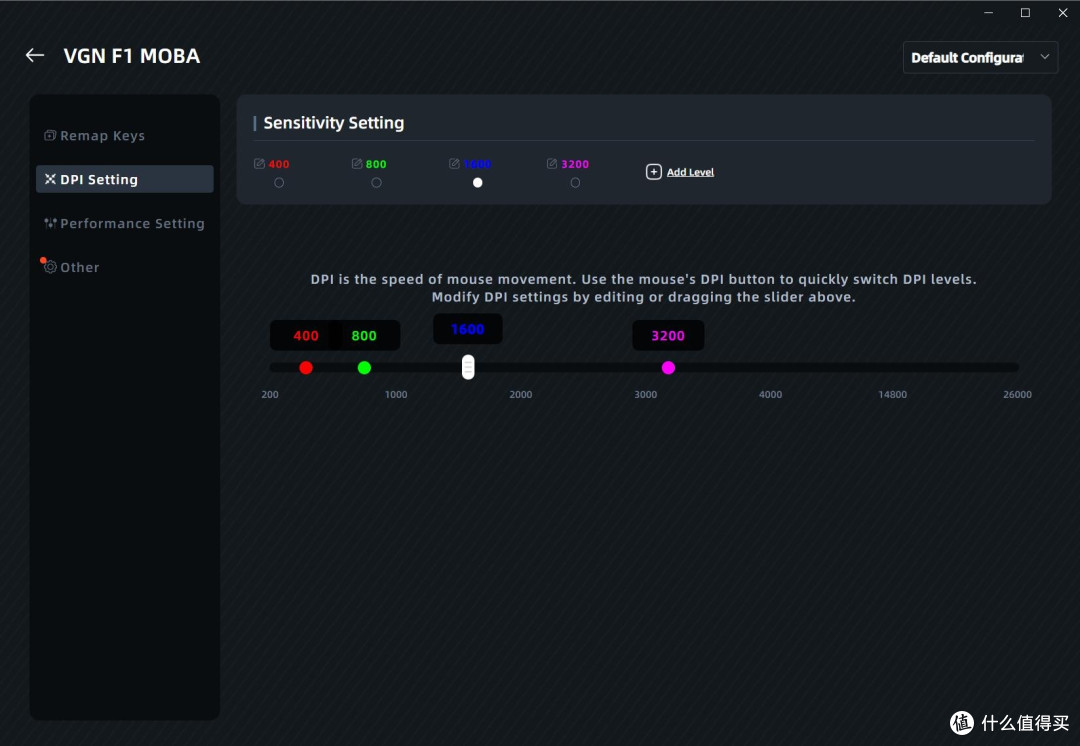Click the VGN F1 MOBA title

(132, 56)
